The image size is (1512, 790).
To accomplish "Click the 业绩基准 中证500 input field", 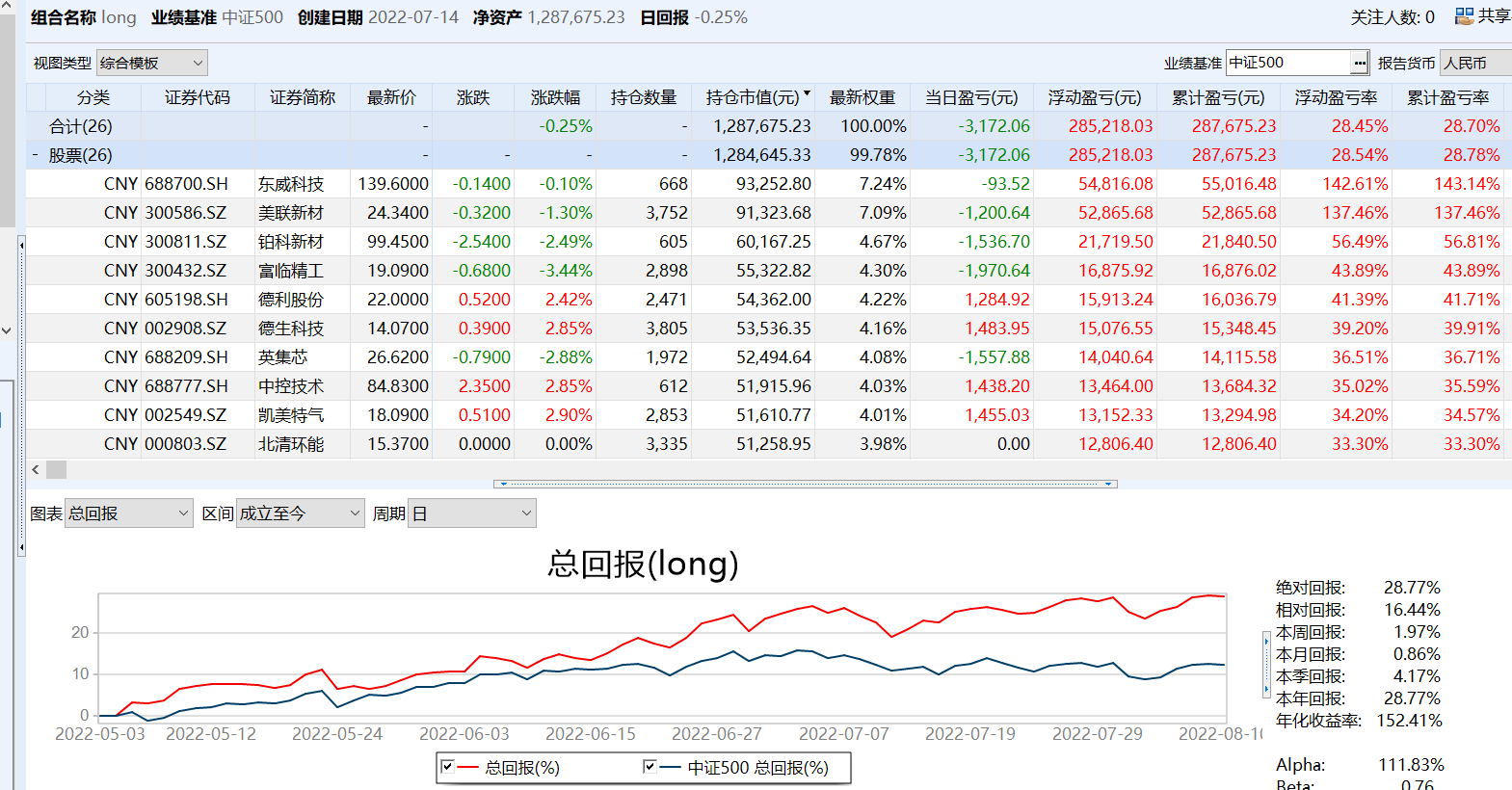I will click(1287, 64).
